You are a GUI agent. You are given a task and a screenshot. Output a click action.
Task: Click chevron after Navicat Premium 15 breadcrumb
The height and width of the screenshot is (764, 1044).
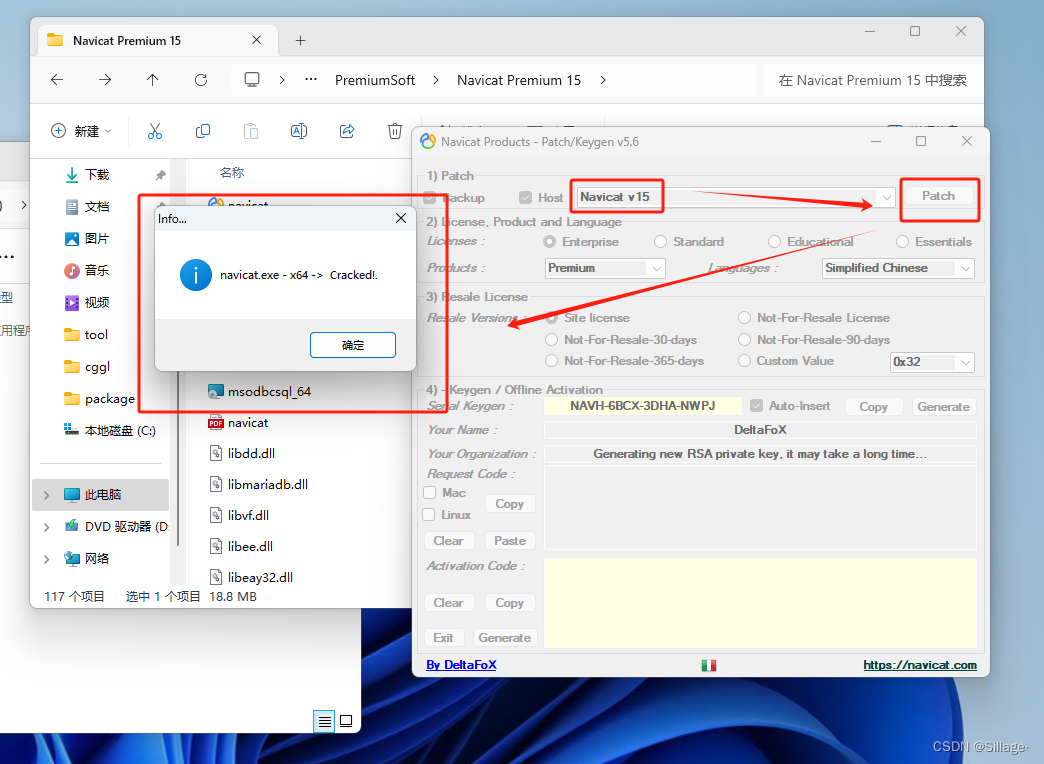click(603, 80)
